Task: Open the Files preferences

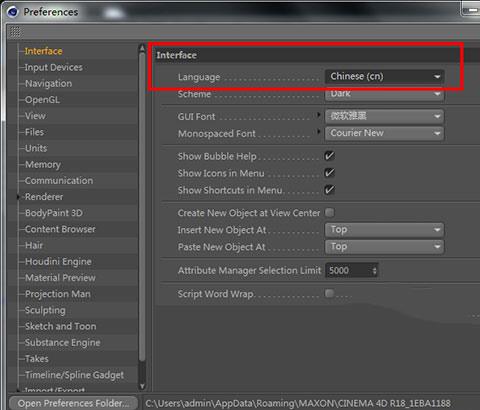Action: (x=34, y=132)
